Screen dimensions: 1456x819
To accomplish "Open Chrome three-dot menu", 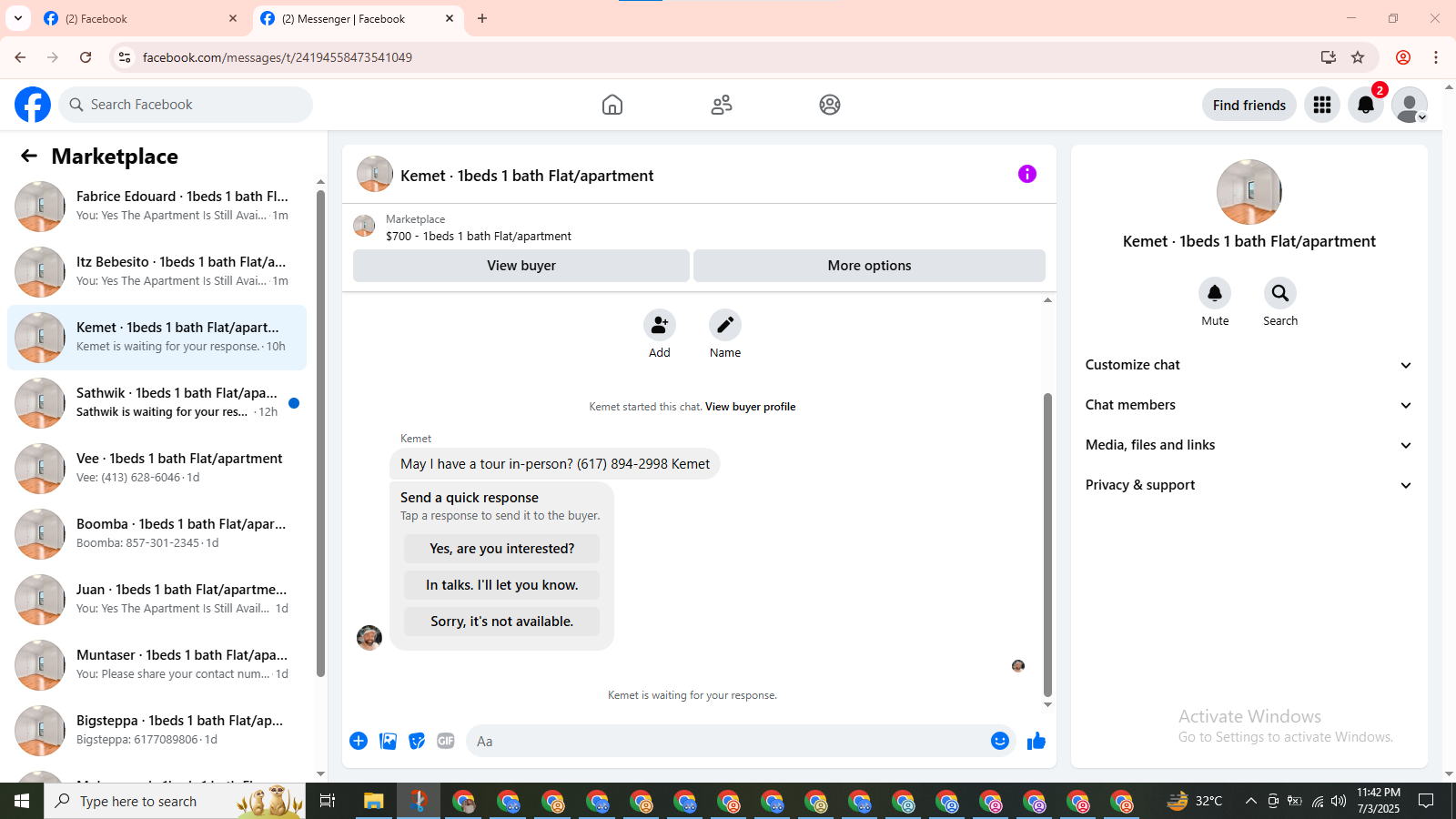I will [1436, 57].
